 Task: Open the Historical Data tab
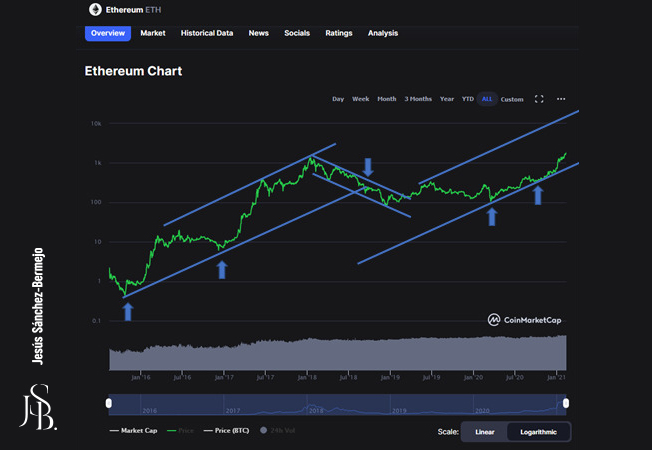click(x=207, y=33)
